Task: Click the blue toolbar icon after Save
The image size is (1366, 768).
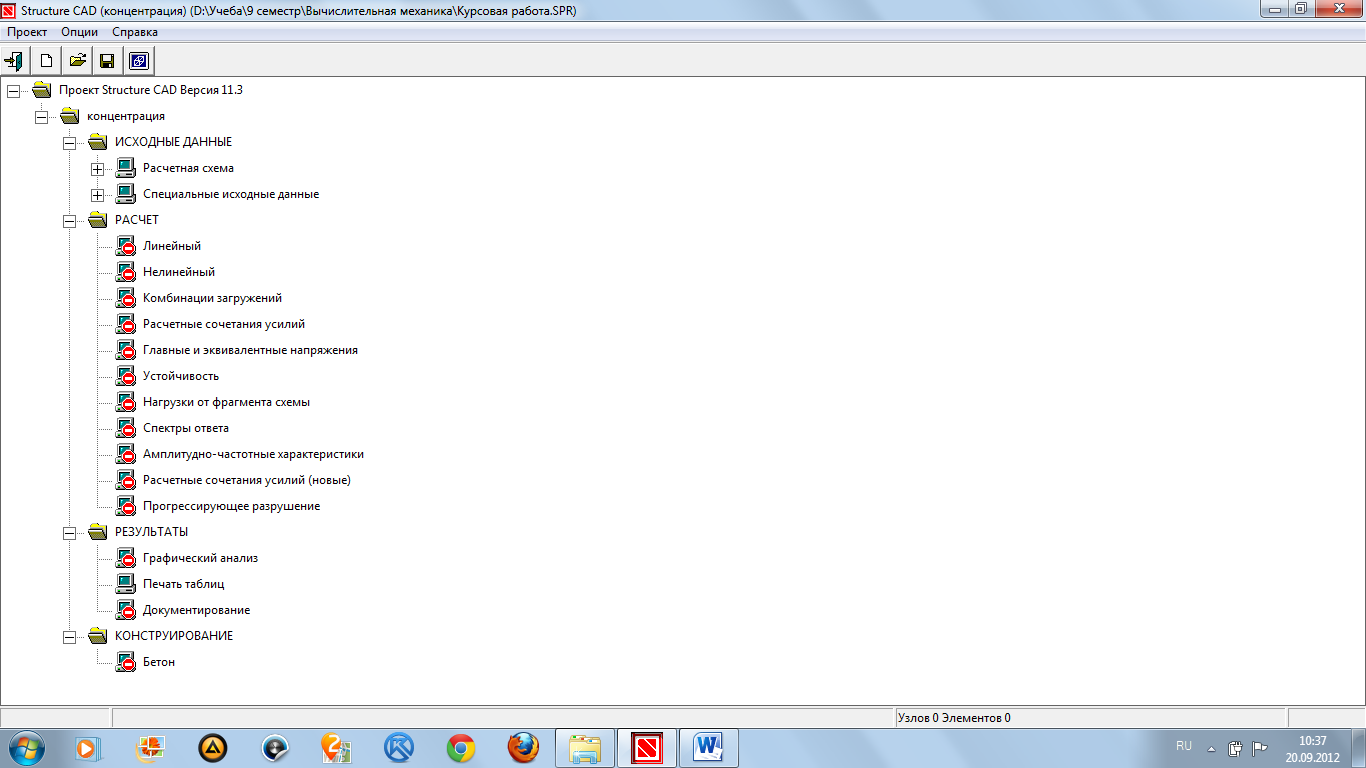Action: pyautogui.click(x=139, y=60)
